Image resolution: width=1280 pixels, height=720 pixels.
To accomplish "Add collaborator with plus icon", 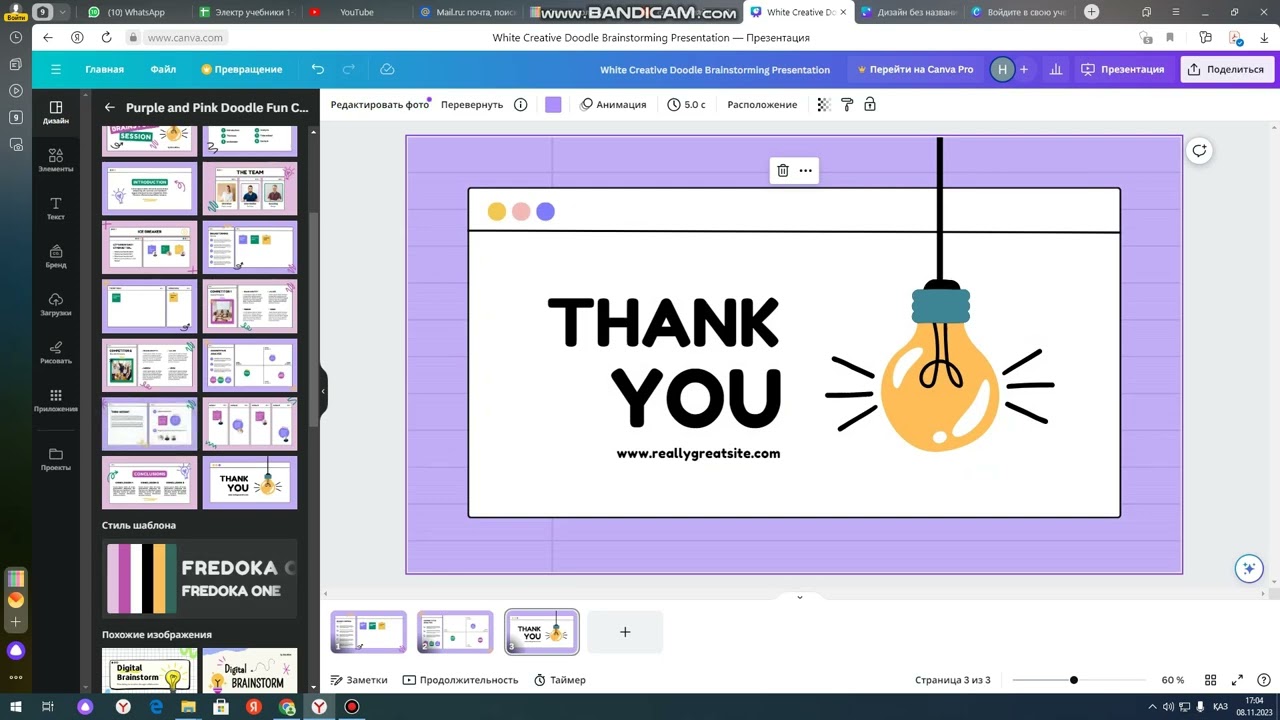I will (x=1023, y=69).
